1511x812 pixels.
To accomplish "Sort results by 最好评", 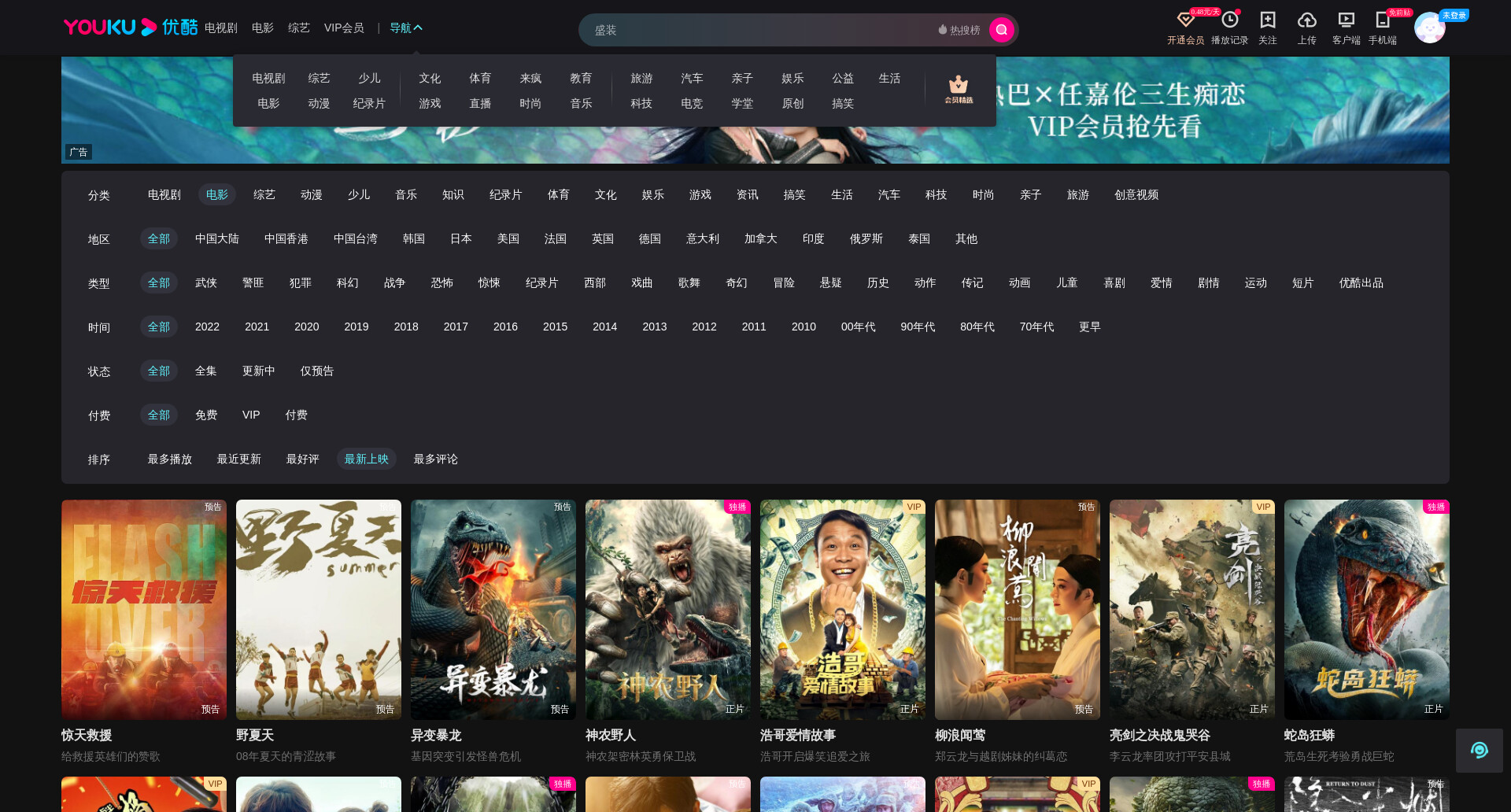I will pos(302,459).
